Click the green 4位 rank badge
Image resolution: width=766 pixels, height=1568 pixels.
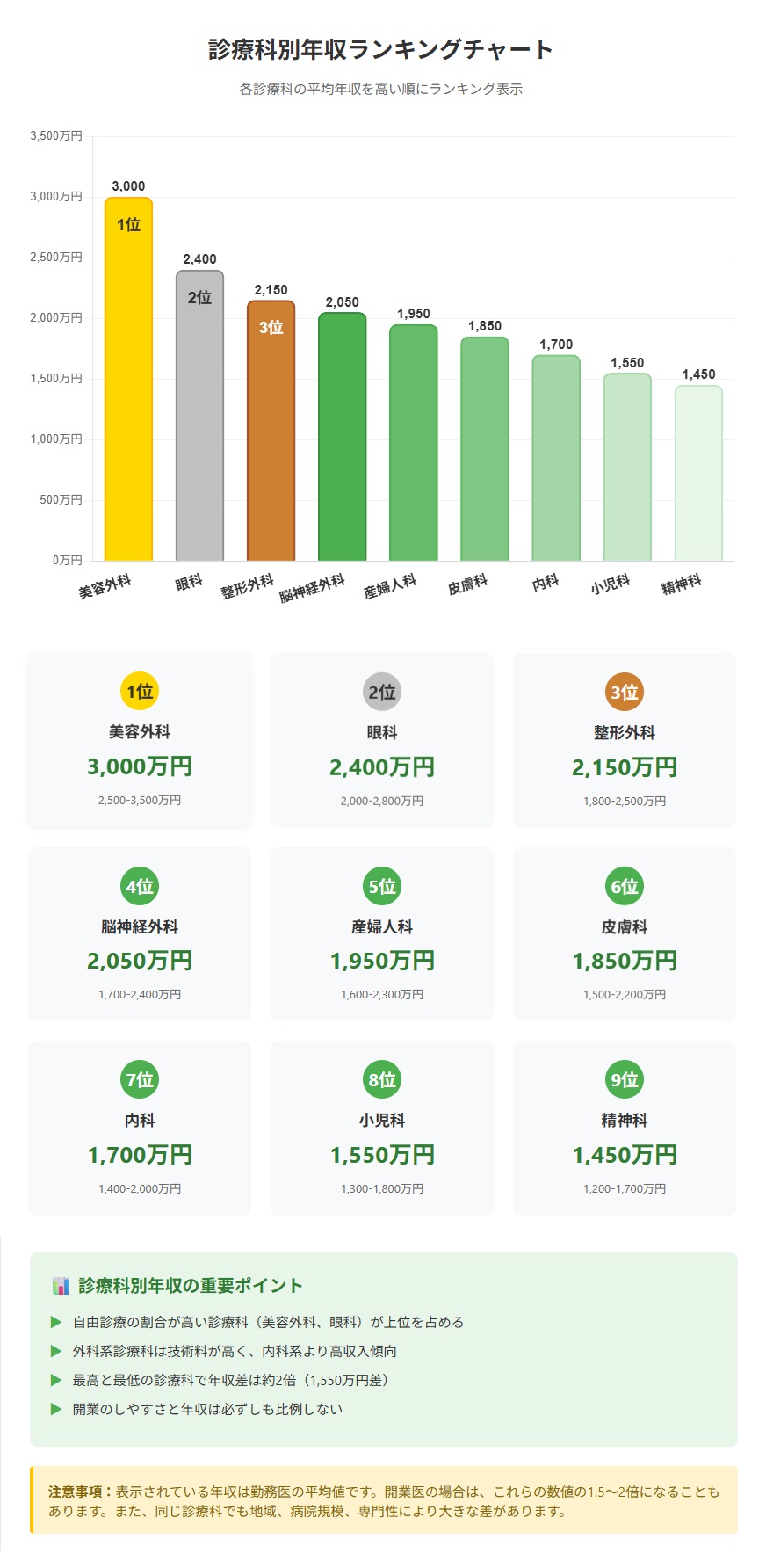[x=140, y=886]
